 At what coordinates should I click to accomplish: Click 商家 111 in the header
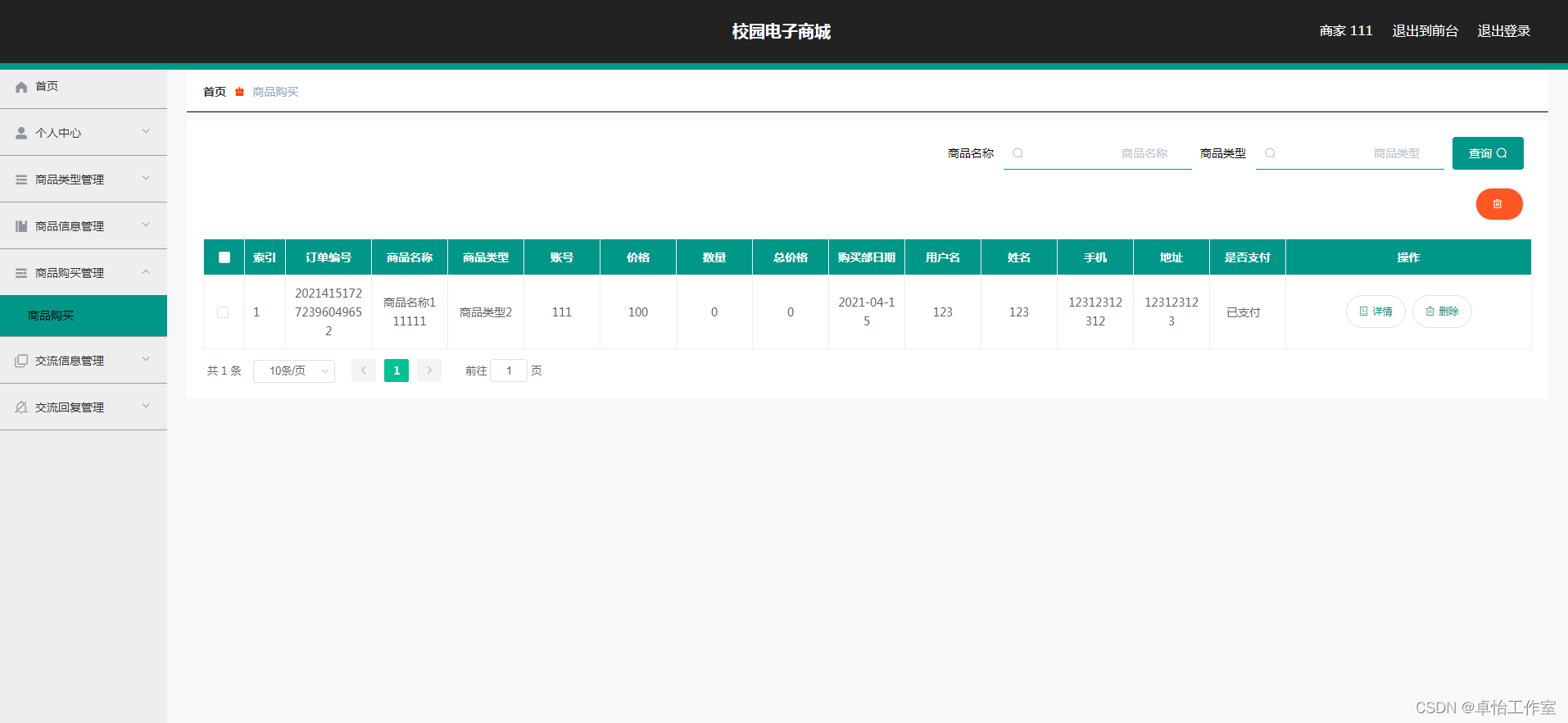[1346, 31]
